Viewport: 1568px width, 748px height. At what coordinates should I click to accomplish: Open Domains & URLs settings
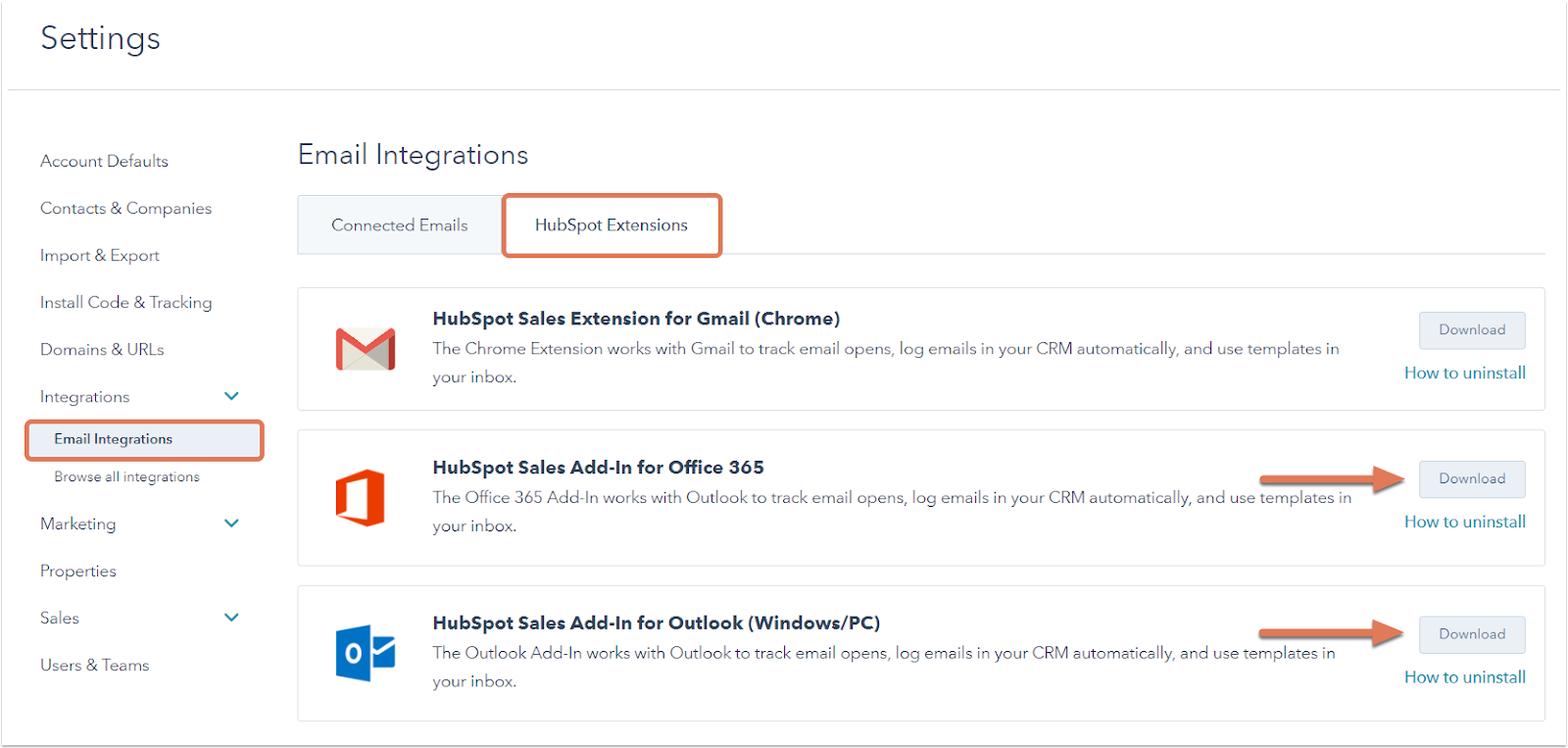102,349
